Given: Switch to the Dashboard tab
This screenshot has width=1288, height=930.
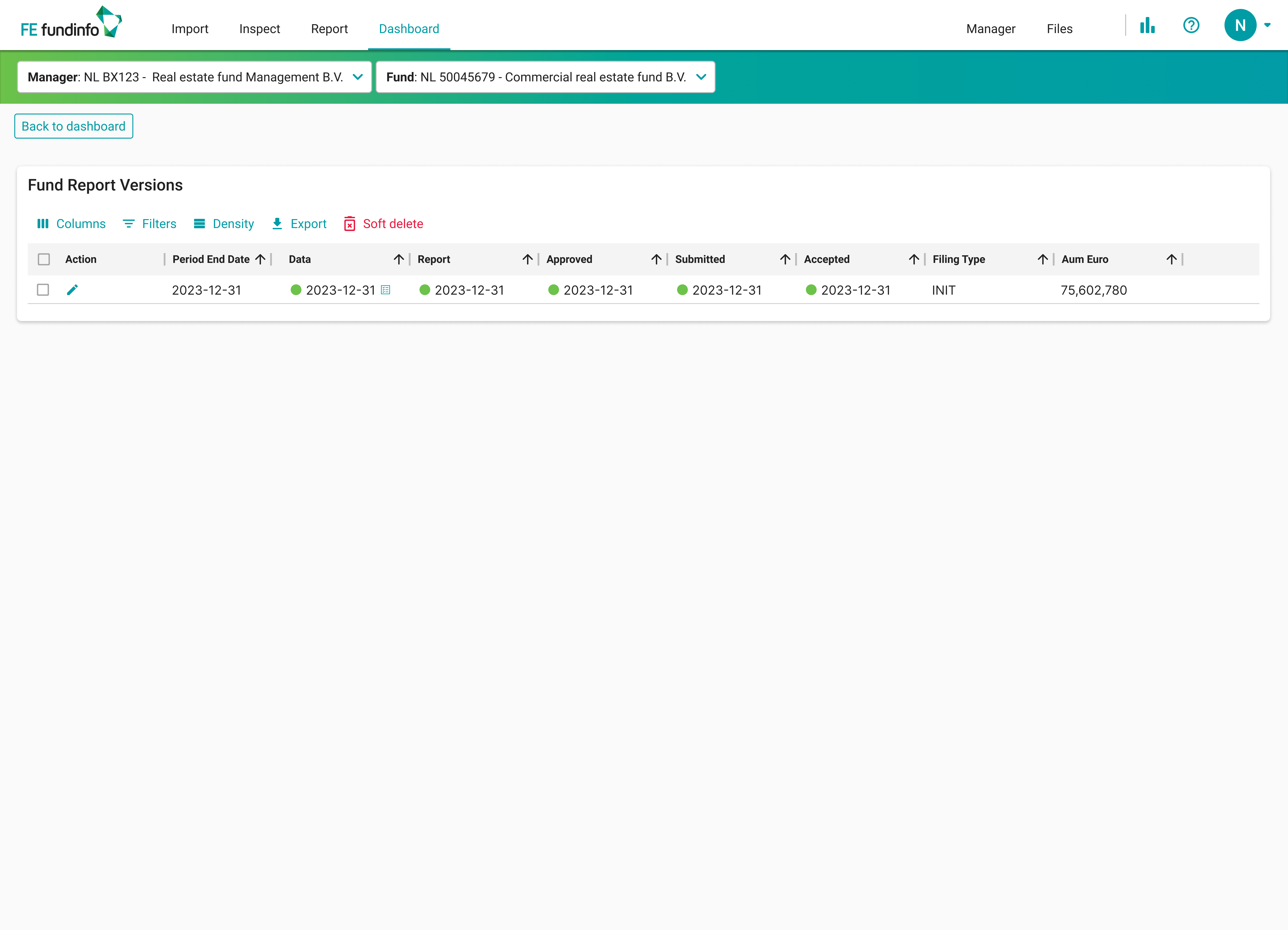Looking at the screenshot, I should click(409, 29).
